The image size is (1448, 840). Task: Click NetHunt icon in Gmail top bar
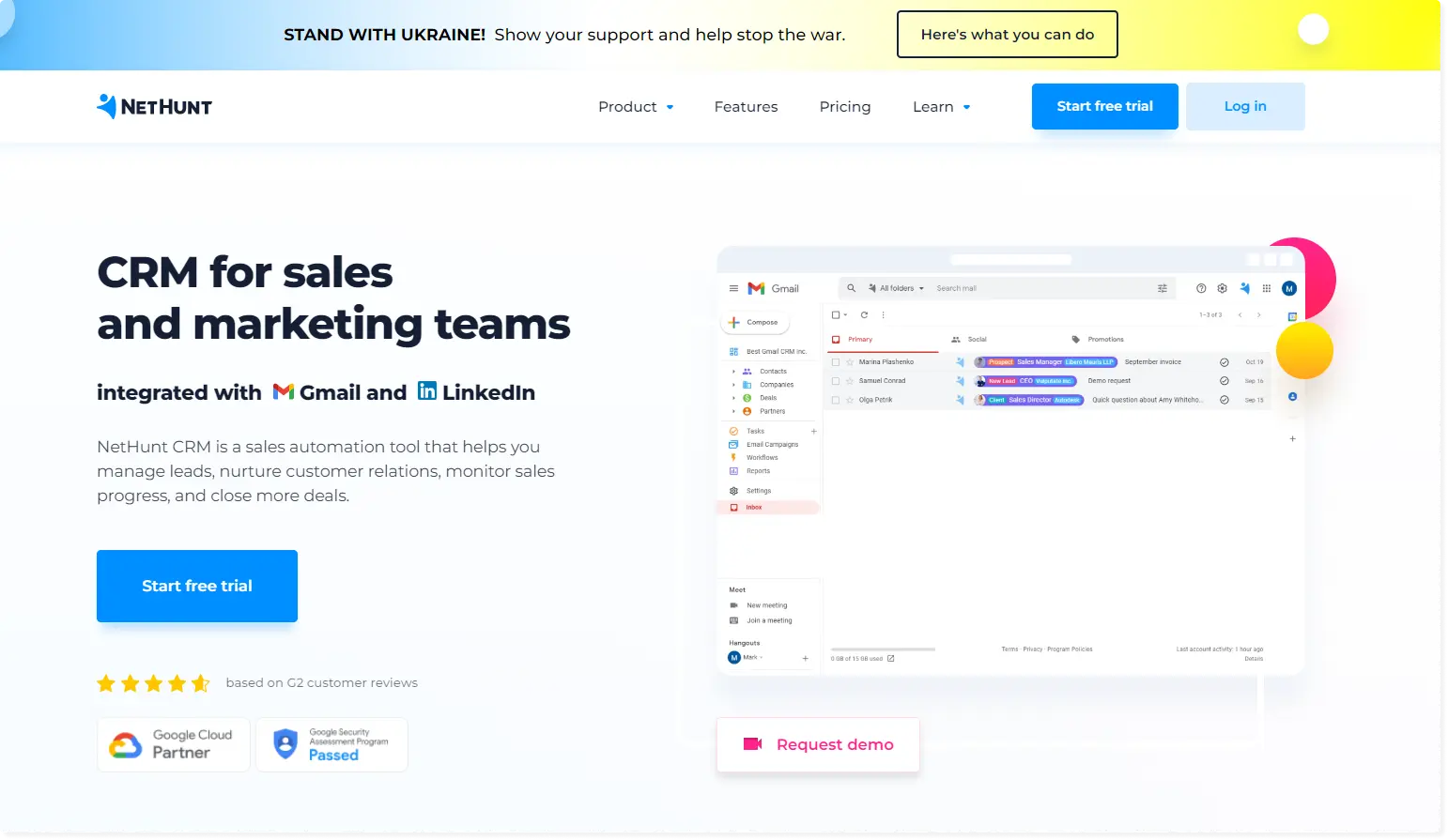(x=1244, y=288)
